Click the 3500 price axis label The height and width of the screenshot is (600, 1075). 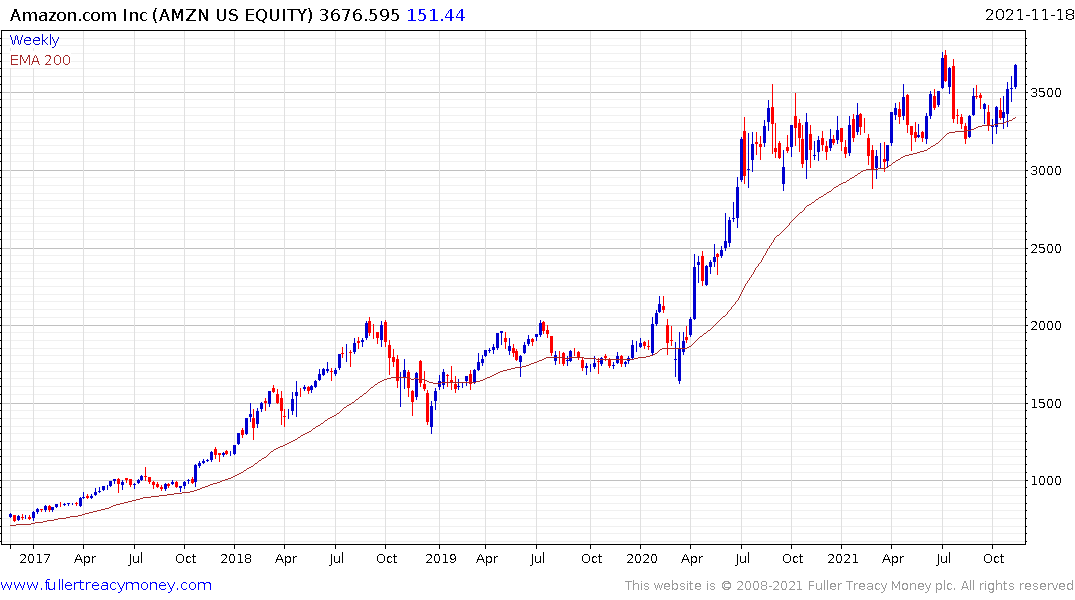1046,93
